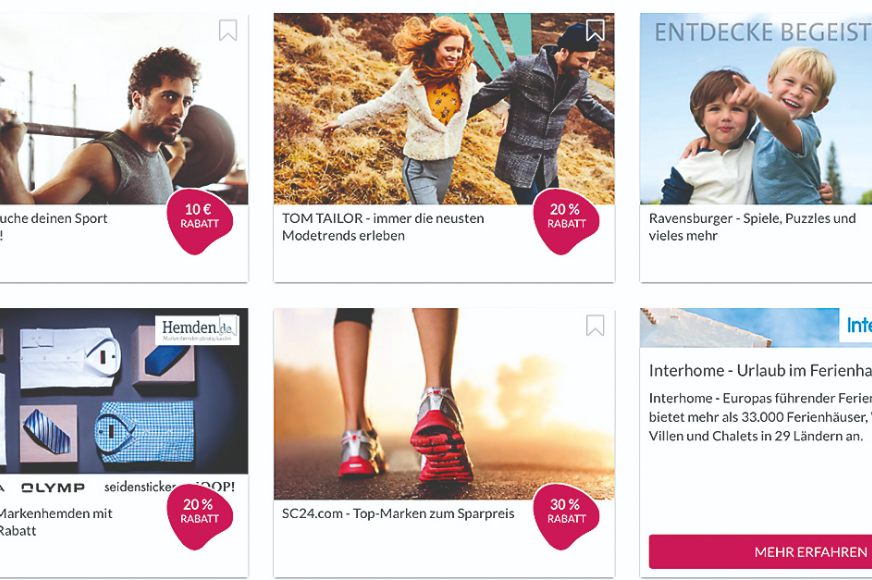Click the OLYMP brand logo
Screen dimensions: 872x580
tap(53, 488)
